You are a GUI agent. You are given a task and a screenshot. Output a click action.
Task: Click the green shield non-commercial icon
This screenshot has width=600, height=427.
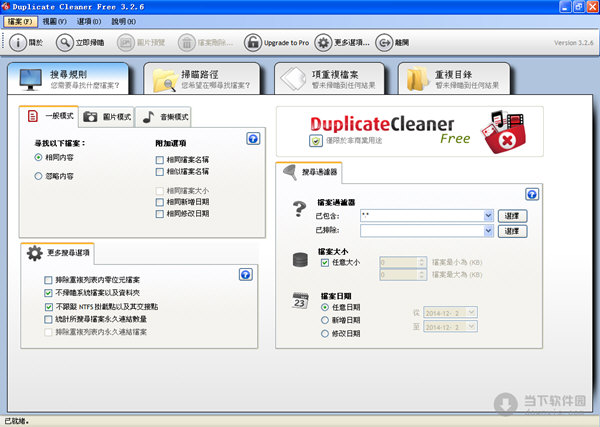pos(316,141)
